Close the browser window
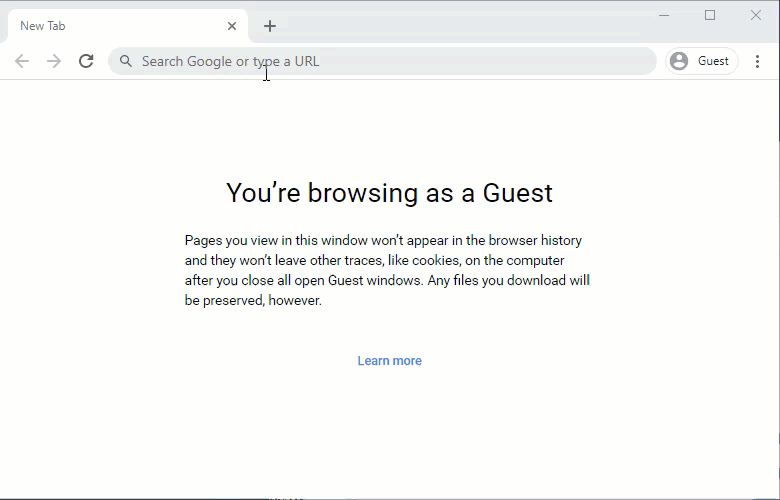 tap(756, 16)
